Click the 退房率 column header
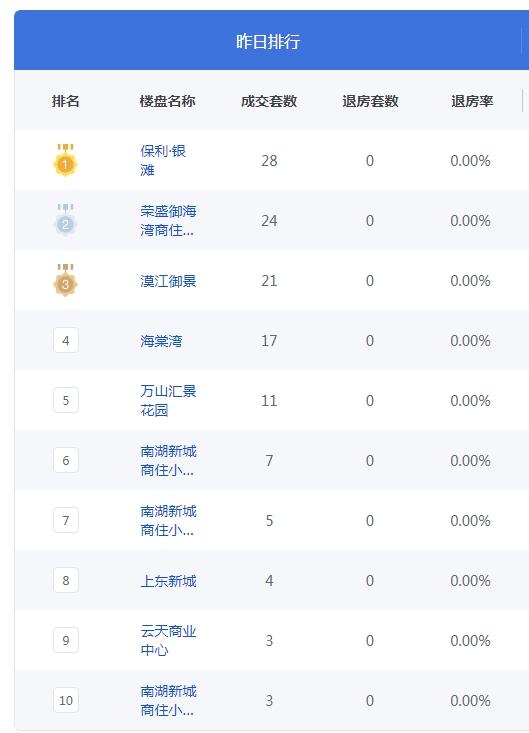Image resolution: width=529 pixels, height=733 pixels. [x=472, y=101]
